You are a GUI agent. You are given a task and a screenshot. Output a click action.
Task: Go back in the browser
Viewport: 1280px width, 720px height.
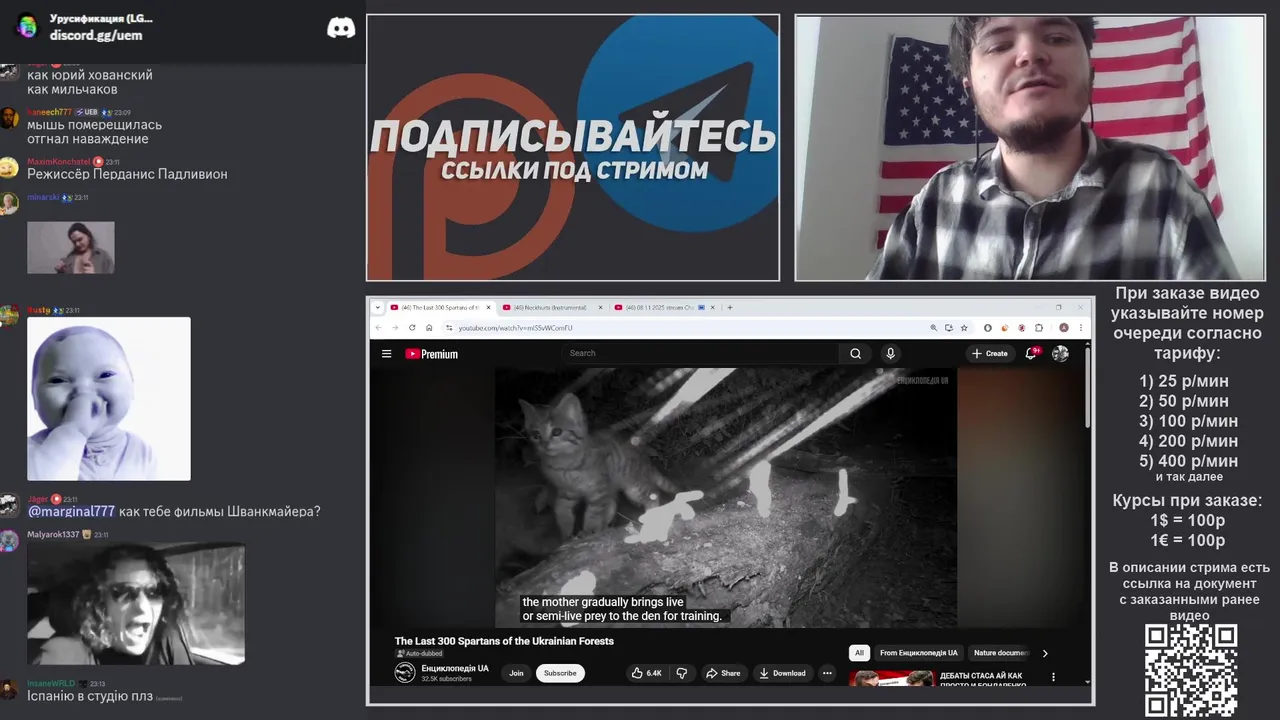[378, 327]
